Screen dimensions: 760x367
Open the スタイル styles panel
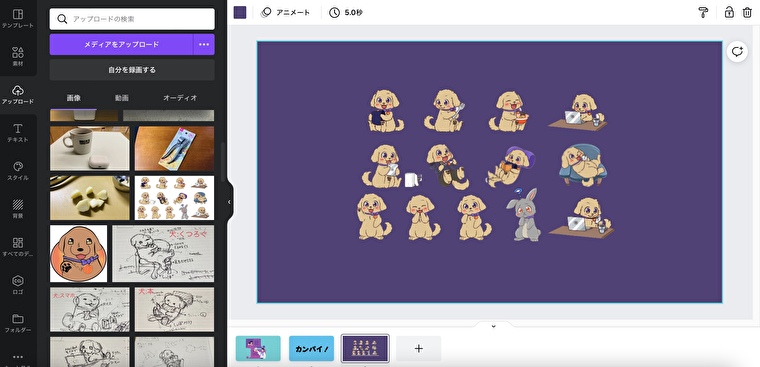click(18, 171)
